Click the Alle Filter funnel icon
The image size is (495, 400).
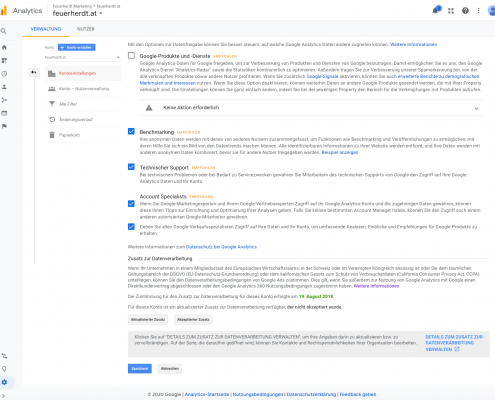52,104
